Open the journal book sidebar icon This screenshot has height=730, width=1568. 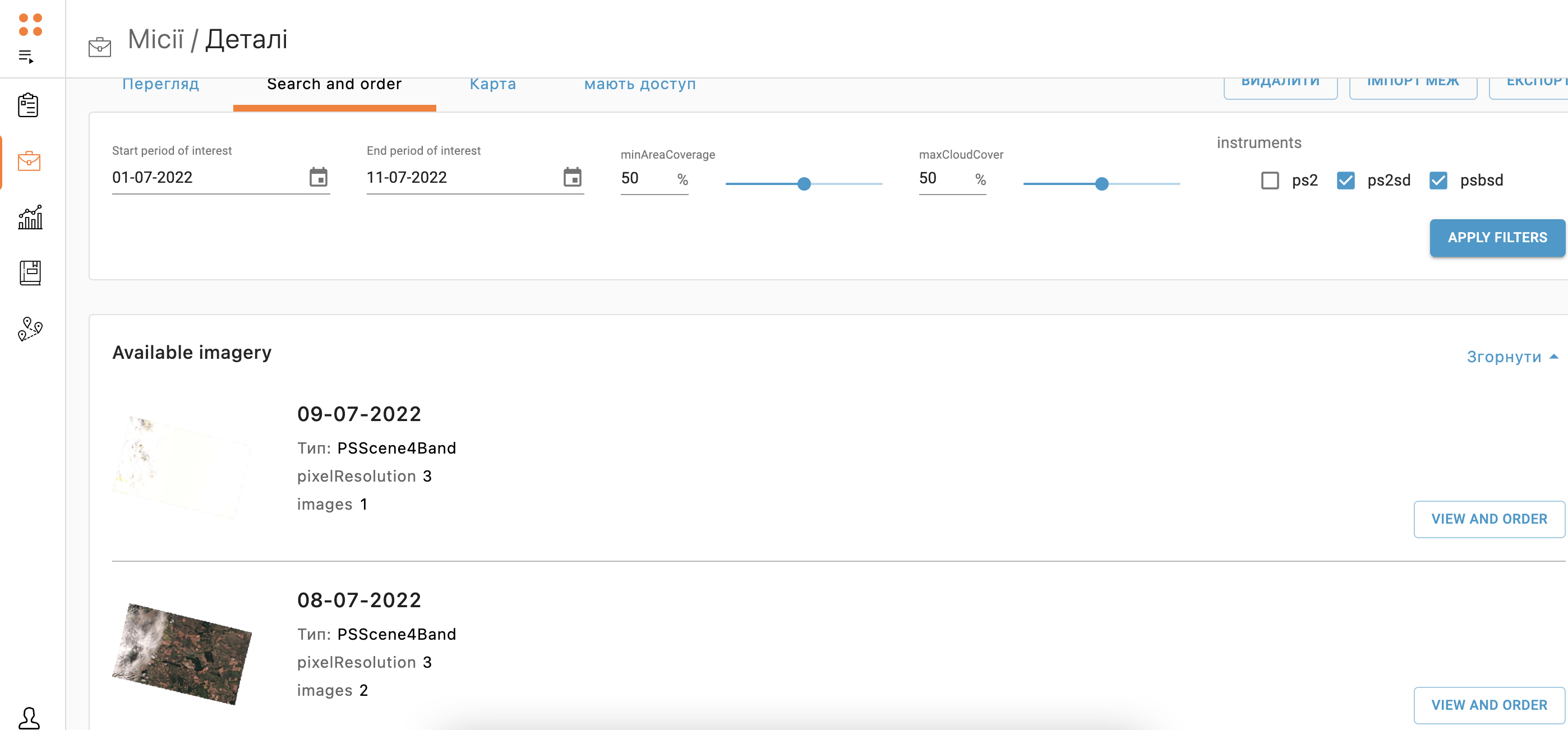(x=30, y=272)
